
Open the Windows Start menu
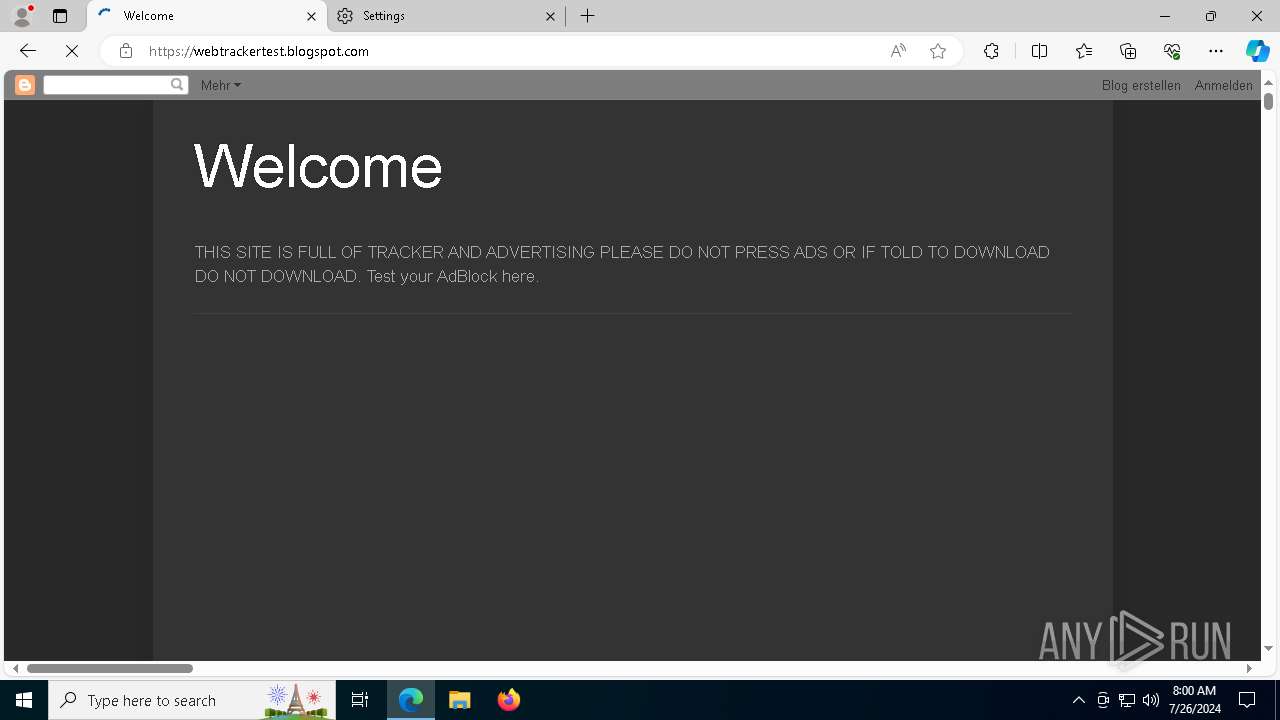click(x=24, y=700)
